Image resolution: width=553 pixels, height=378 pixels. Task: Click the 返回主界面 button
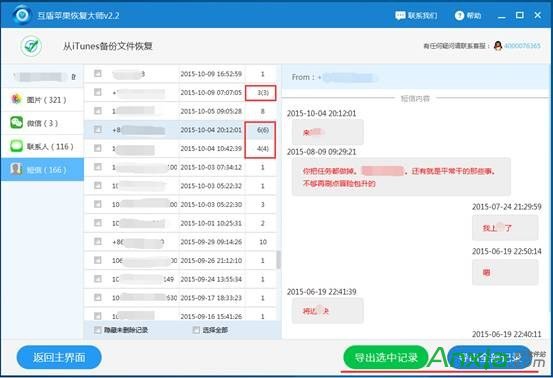pyautogui.click(x=59, y=357)
